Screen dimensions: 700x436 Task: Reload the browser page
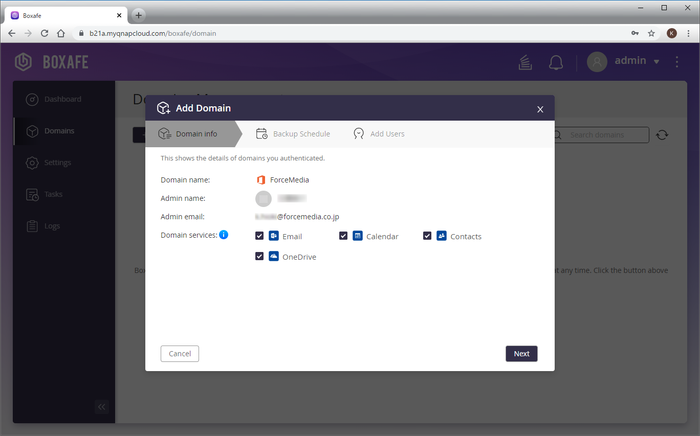[44, 33]
